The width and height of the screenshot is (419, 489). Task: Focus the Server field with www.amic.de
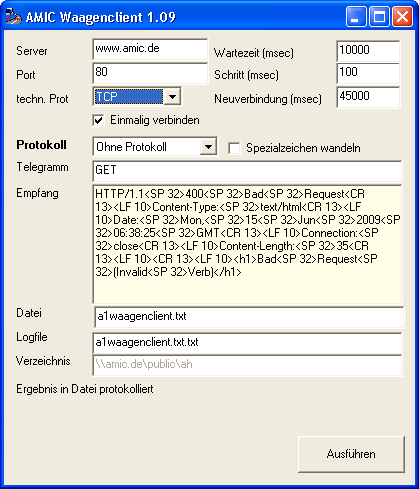coord(150,49)
